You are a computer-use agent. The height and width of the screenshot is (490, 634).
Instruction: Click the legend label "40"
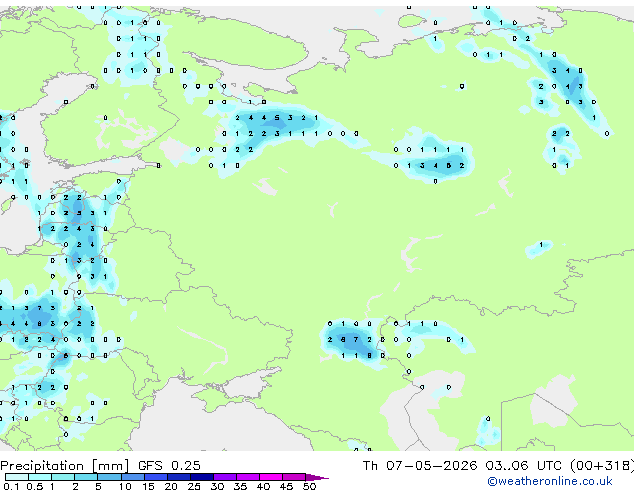coord(263,486)
